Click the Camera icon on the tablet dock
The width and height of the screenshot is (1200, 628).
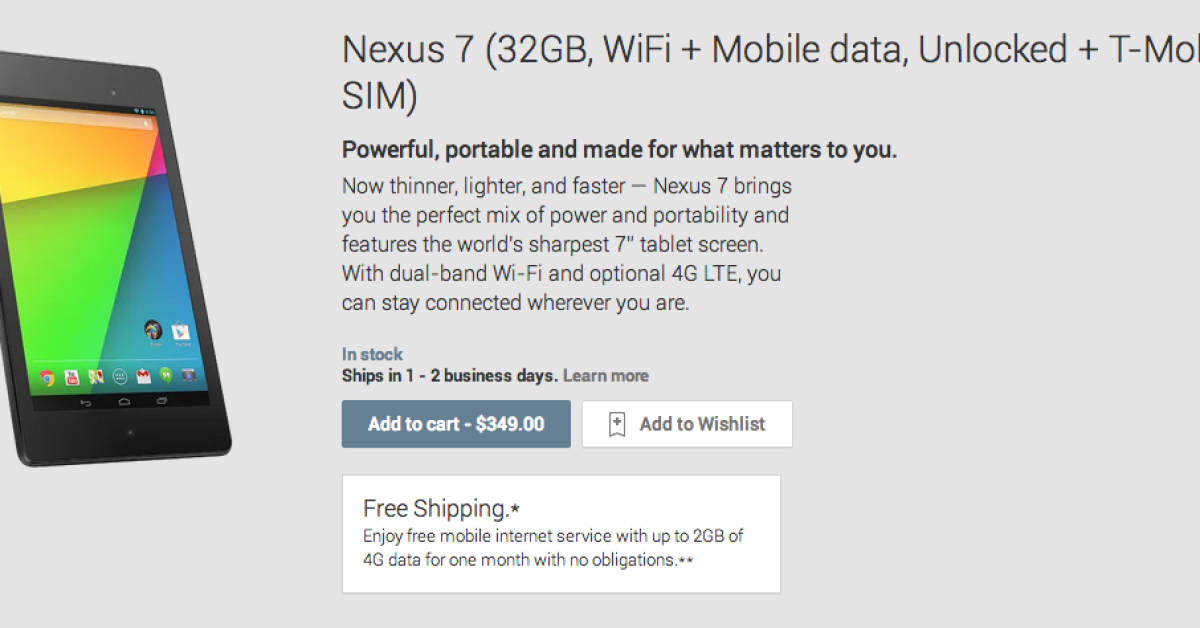(x=187, y=378)
